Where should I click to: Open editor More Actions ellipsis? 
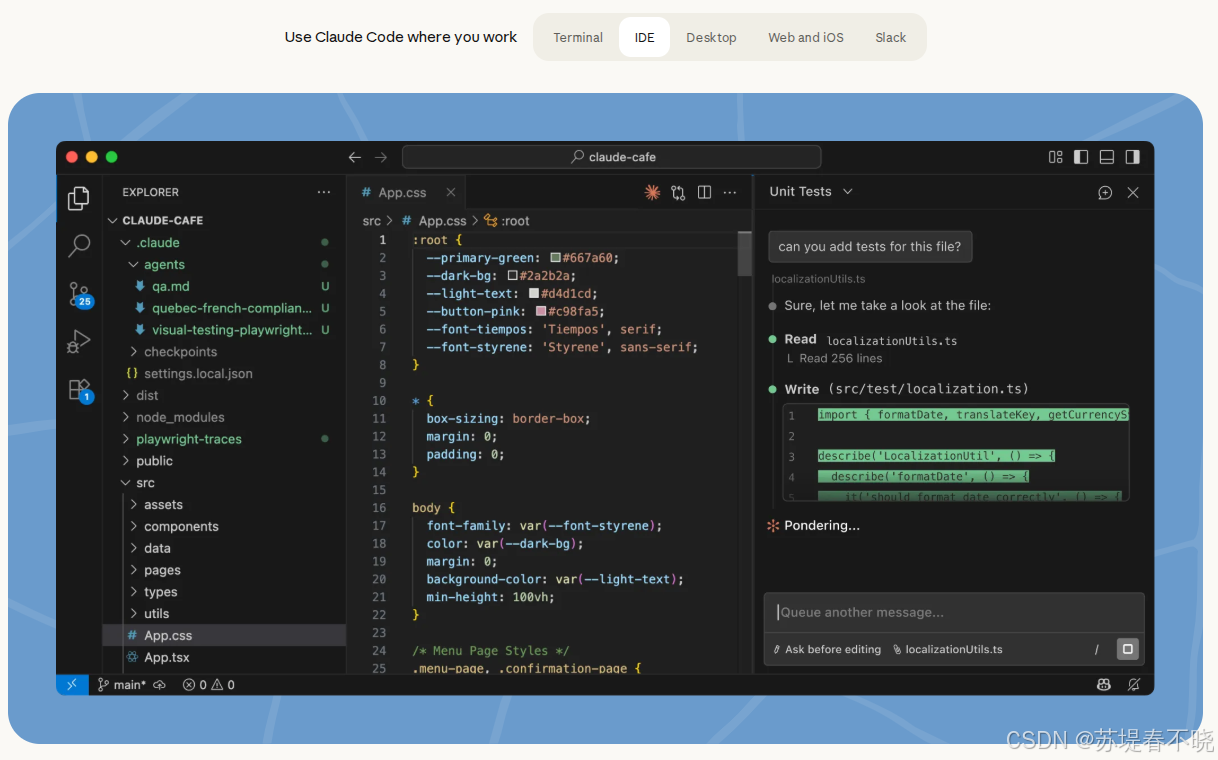click(x=730, y=192)
